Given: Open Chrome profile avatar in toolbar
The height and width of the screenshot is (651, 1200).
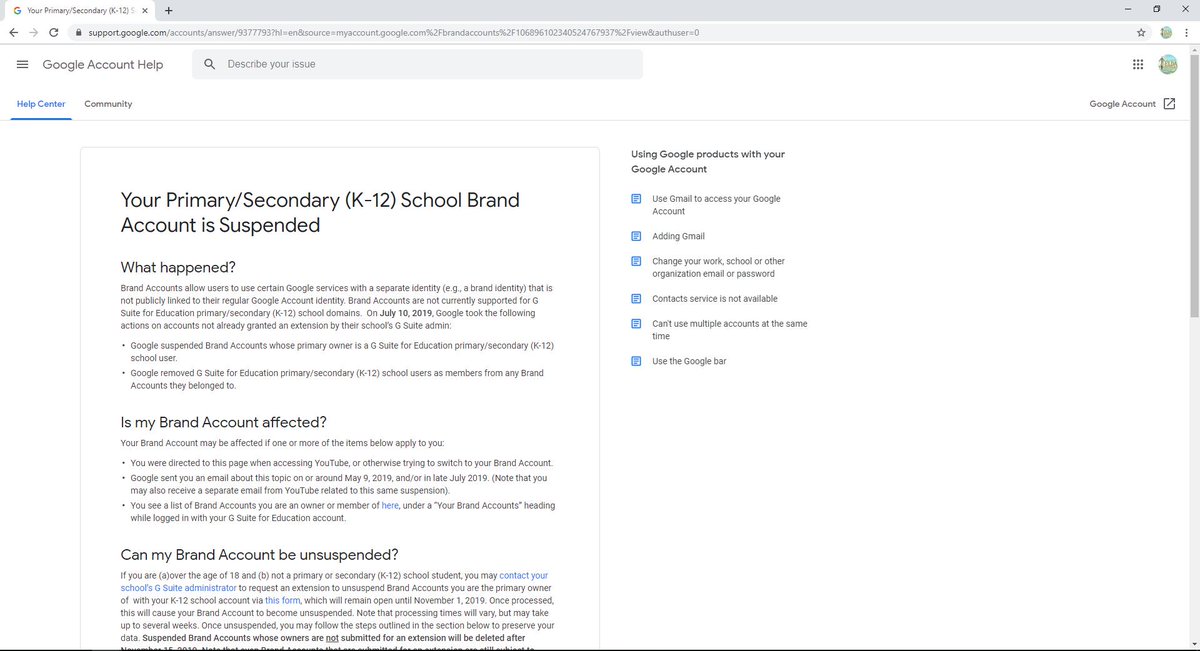Looking at the screenshot, I should click(x=1166, y=32).
